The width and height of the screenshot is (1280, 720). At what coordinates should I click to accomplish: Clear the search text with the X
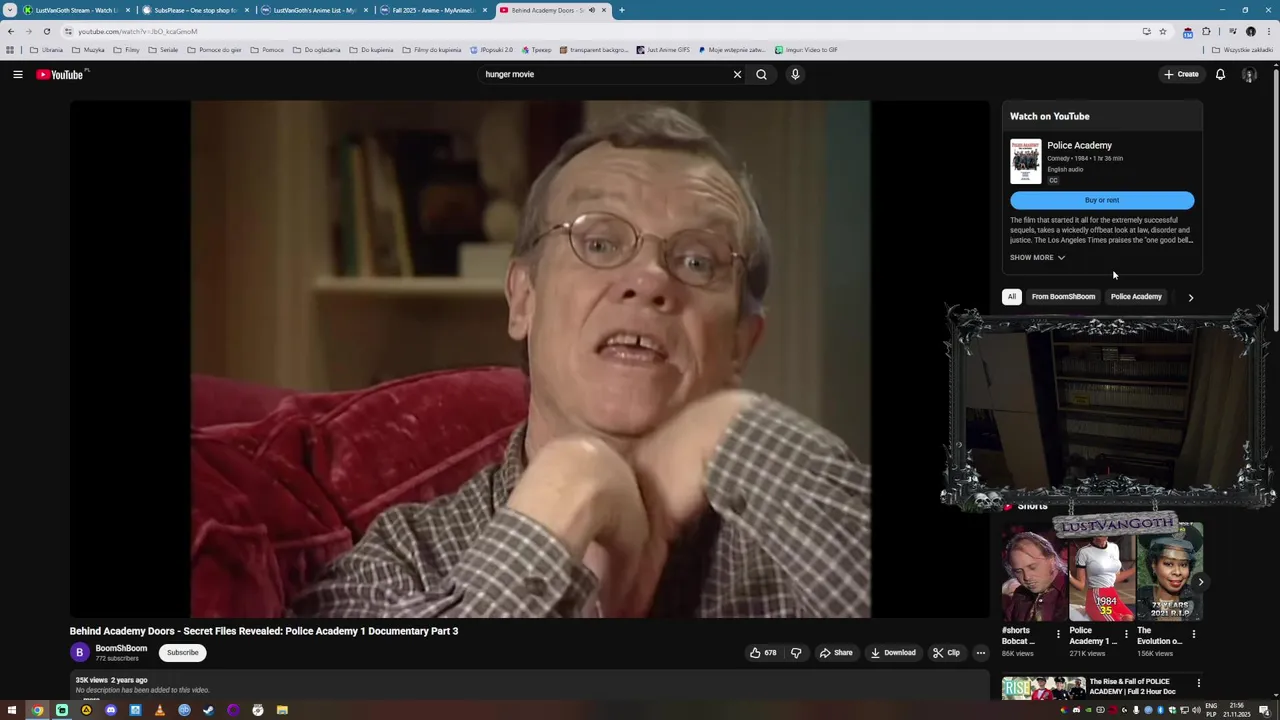(737, 74)
